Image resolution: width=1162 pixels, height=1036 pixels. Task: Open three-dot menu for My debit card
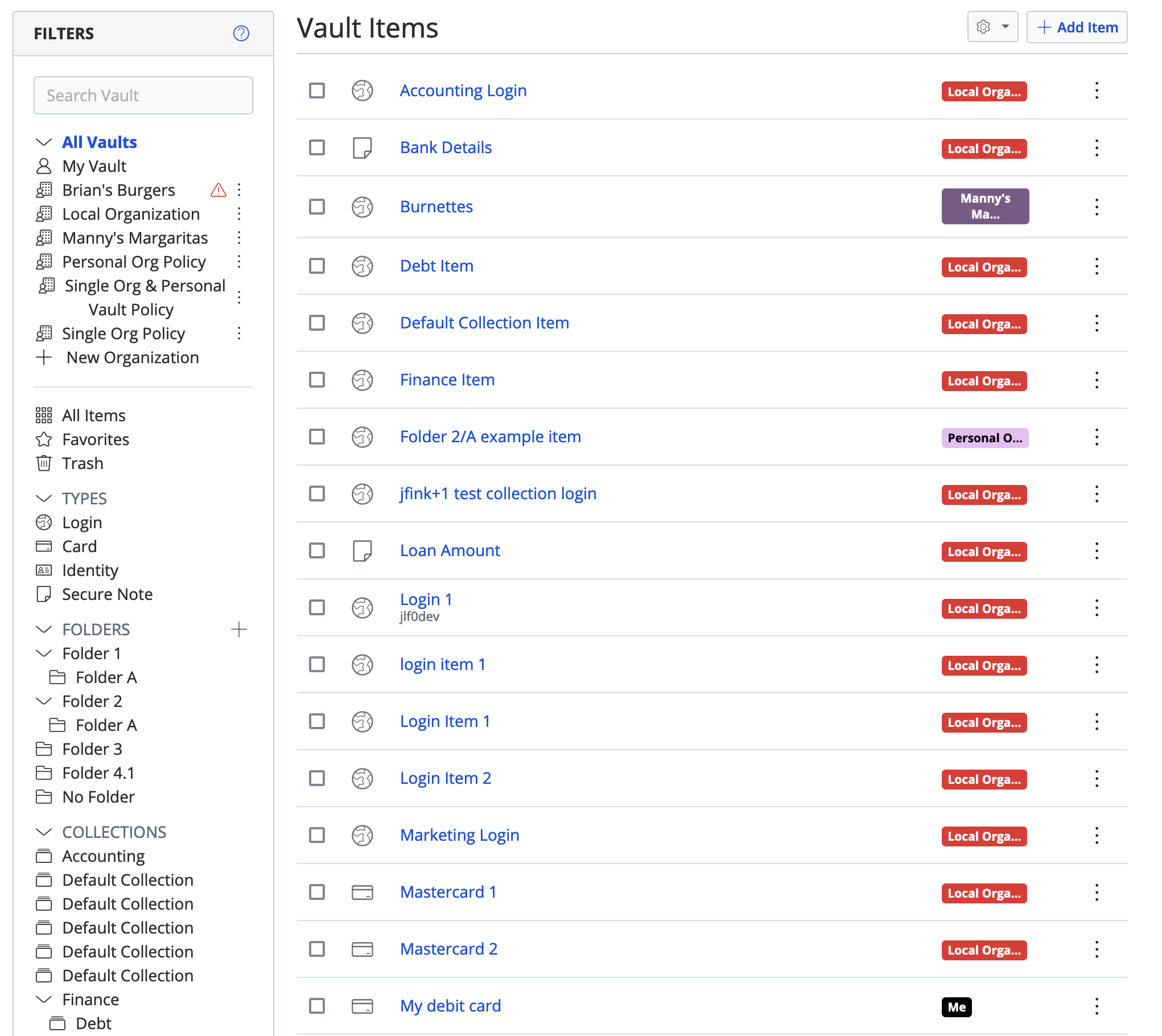coord(1097,1006)
